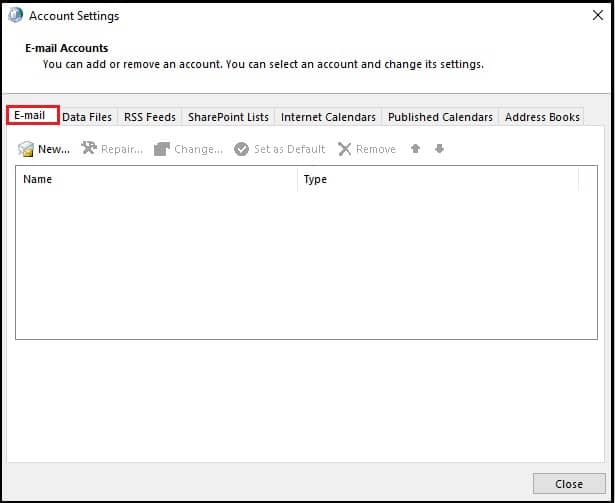
Task: Click the New account envelope icon
Action: coord(26,149)
